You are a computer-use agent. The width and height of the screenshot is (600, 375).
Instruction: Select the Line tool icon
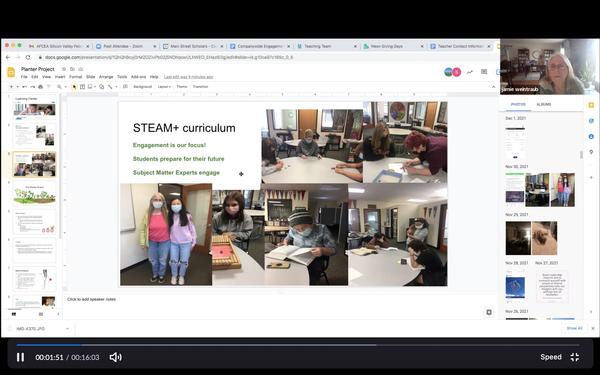point(110,86)
